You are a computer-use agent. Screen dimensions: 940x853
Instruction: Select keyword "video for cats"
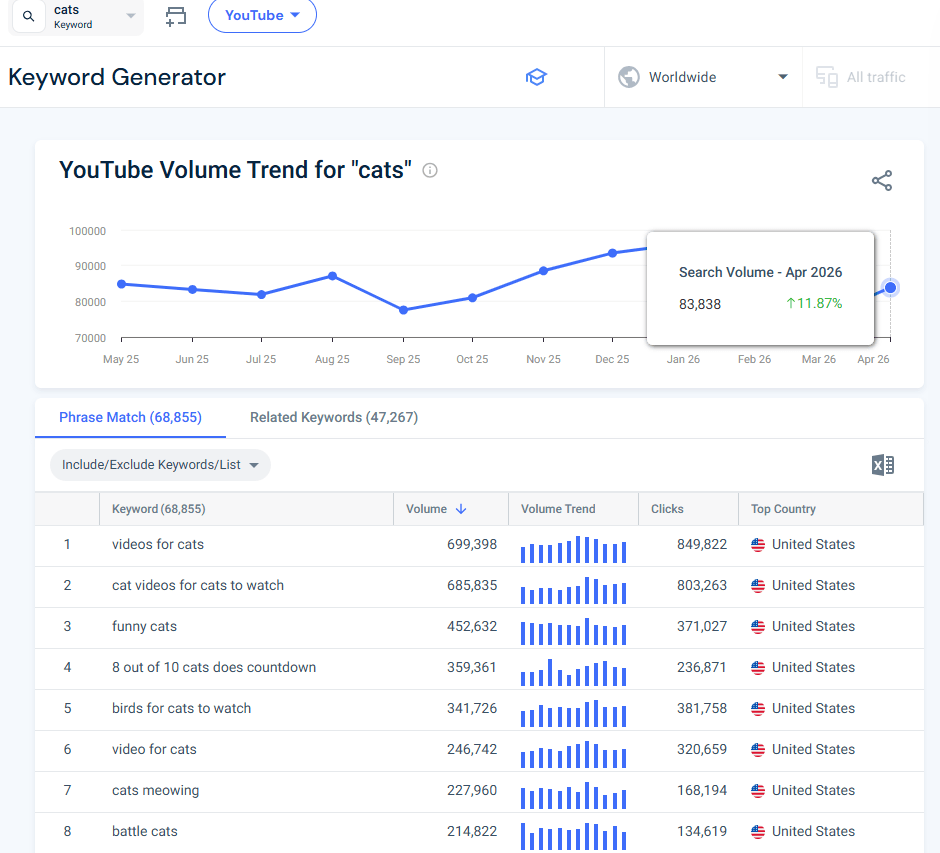[x=154, y=749]
